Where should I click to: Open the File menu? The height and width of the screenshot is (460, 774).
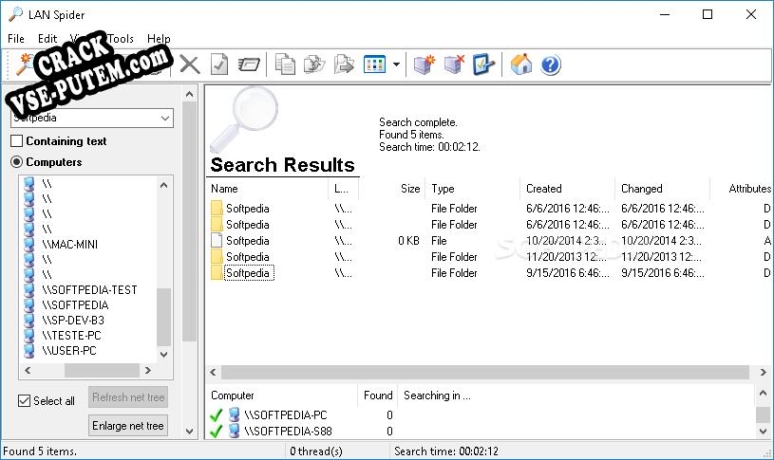point(16,38)
